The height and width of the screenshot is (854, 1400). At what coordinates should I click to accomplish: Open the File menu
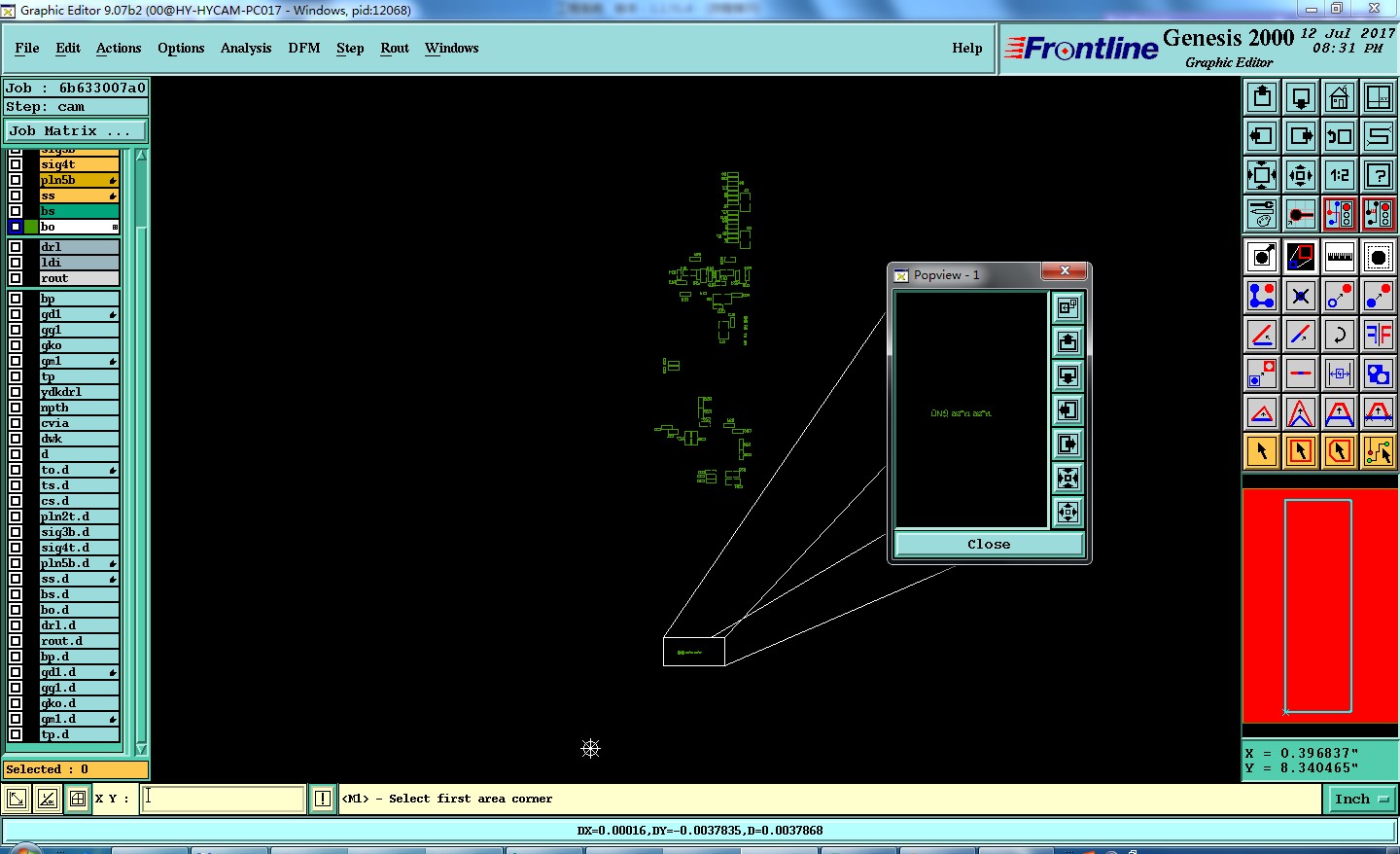pos(27,48)
